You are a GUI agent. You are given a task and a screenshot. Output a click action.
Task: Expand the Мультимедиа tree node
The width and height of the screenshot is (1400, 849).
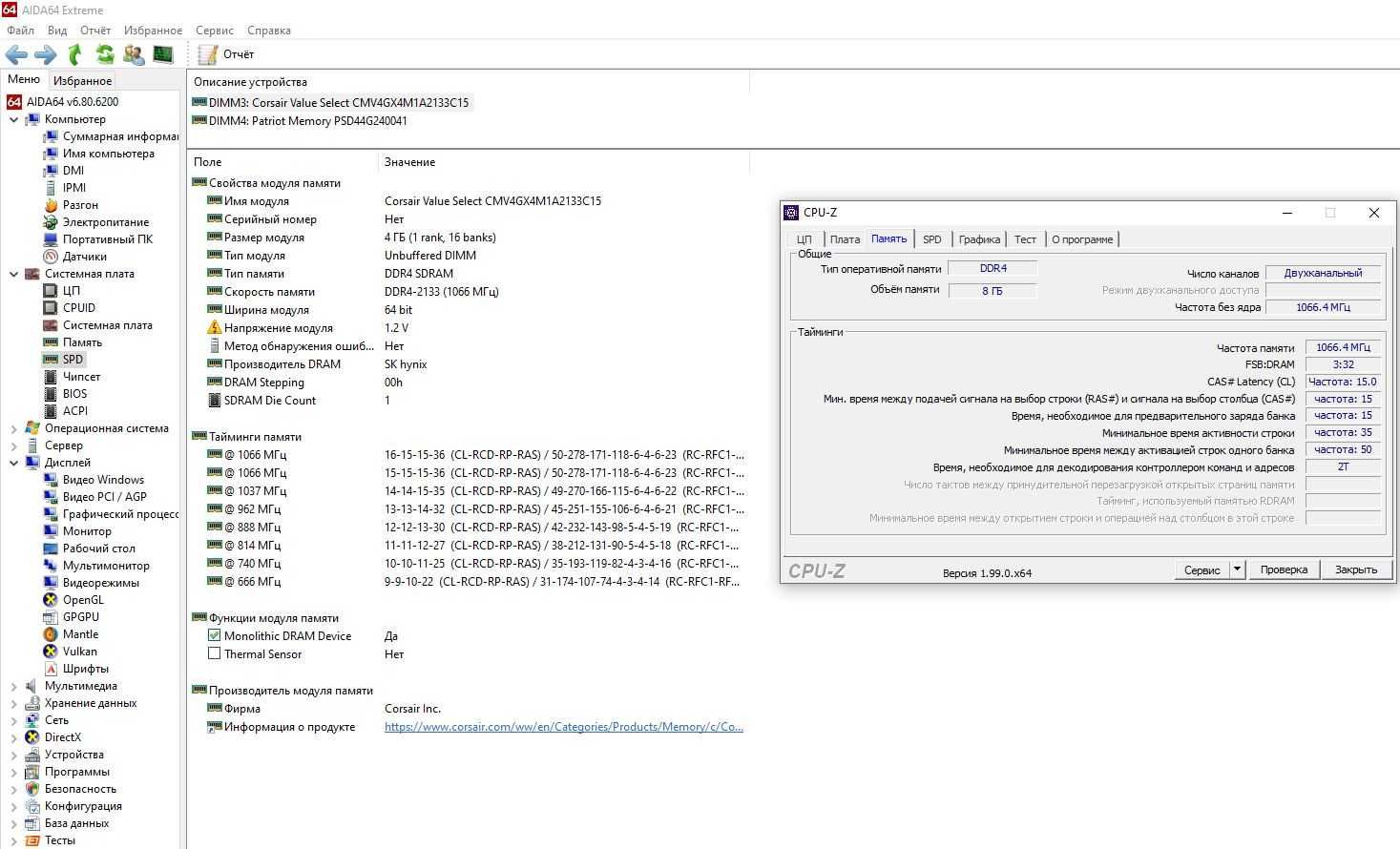tap(13, 687)
